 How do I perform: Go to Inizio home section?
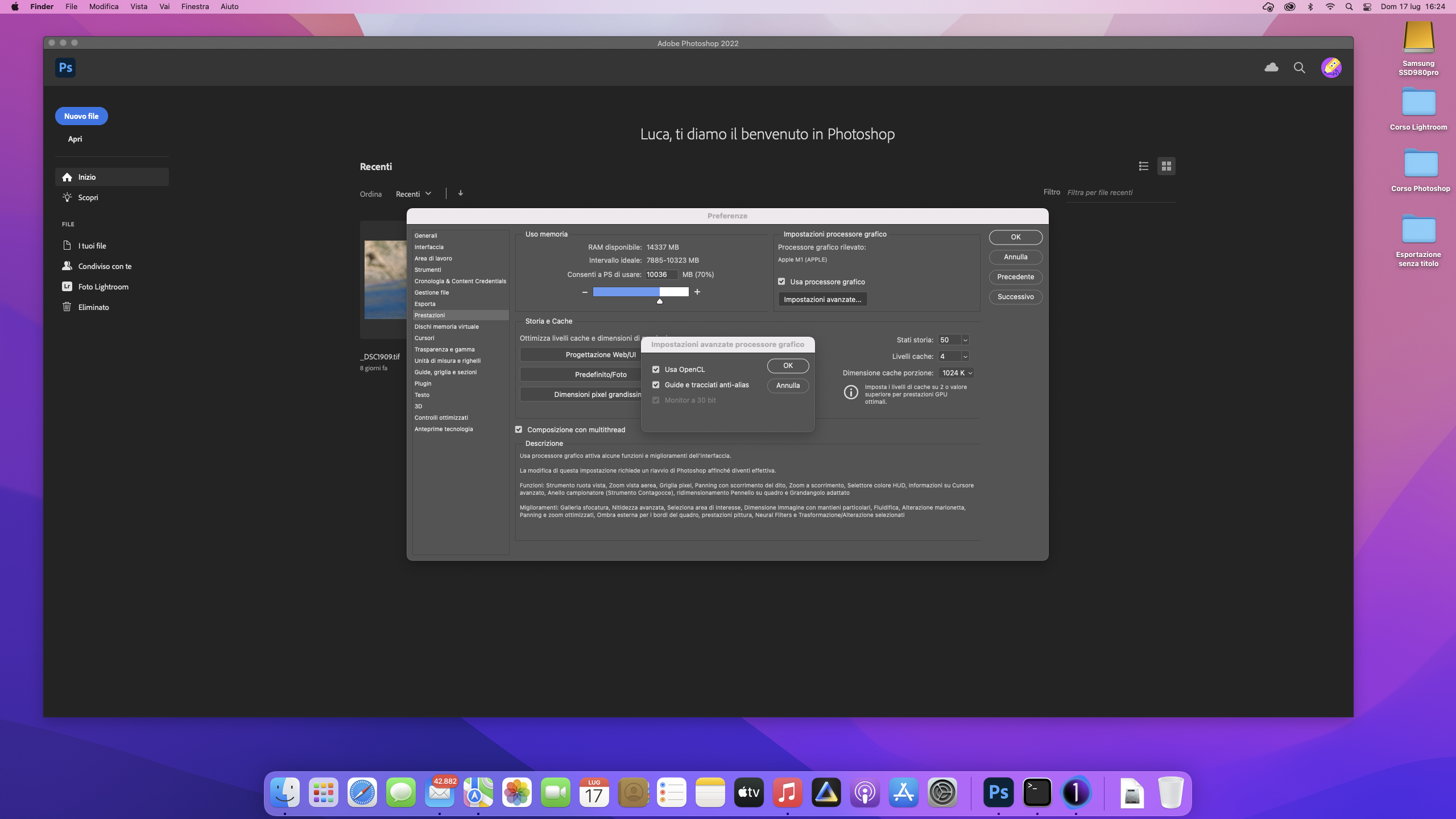pyautogui.click(x=112, y=177)
